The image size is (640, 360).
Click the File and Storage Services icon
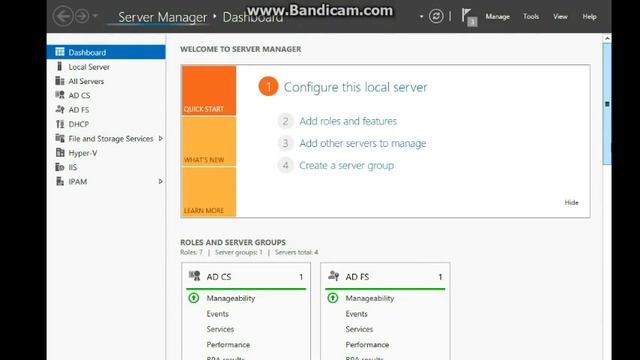(60, 138)
